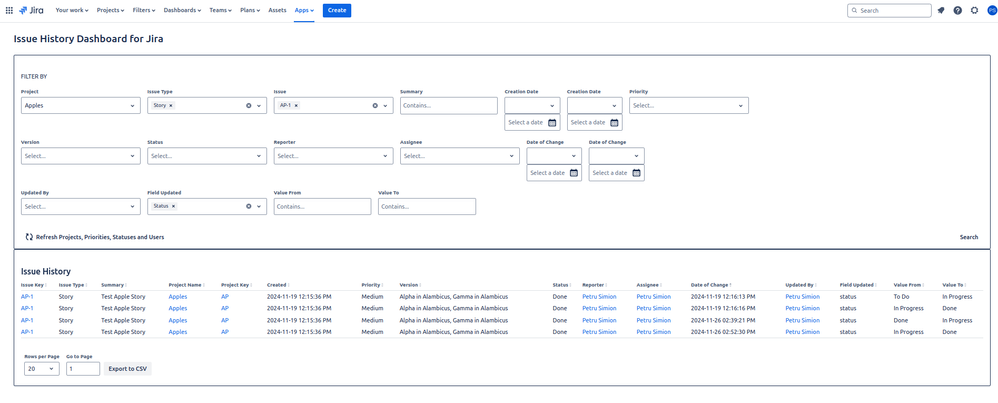Open the Reporter select dropdown
The height and width of the screenshot is (403, 998).
(x=333, y=156)
